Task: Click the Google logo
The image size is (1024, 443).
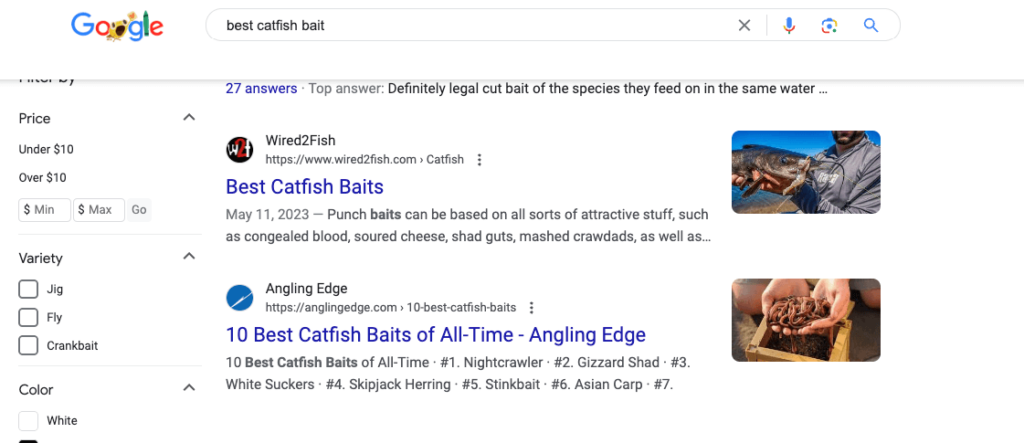Action: coord(116,26)
